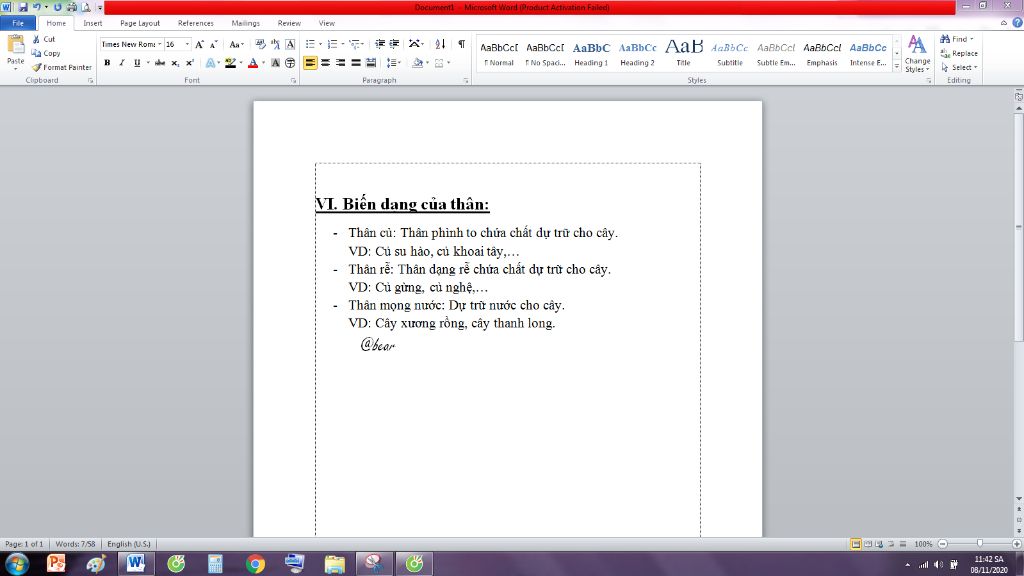Switch to the Review tab
This screenshot has height=576, width=1024.
coord(289,23)
